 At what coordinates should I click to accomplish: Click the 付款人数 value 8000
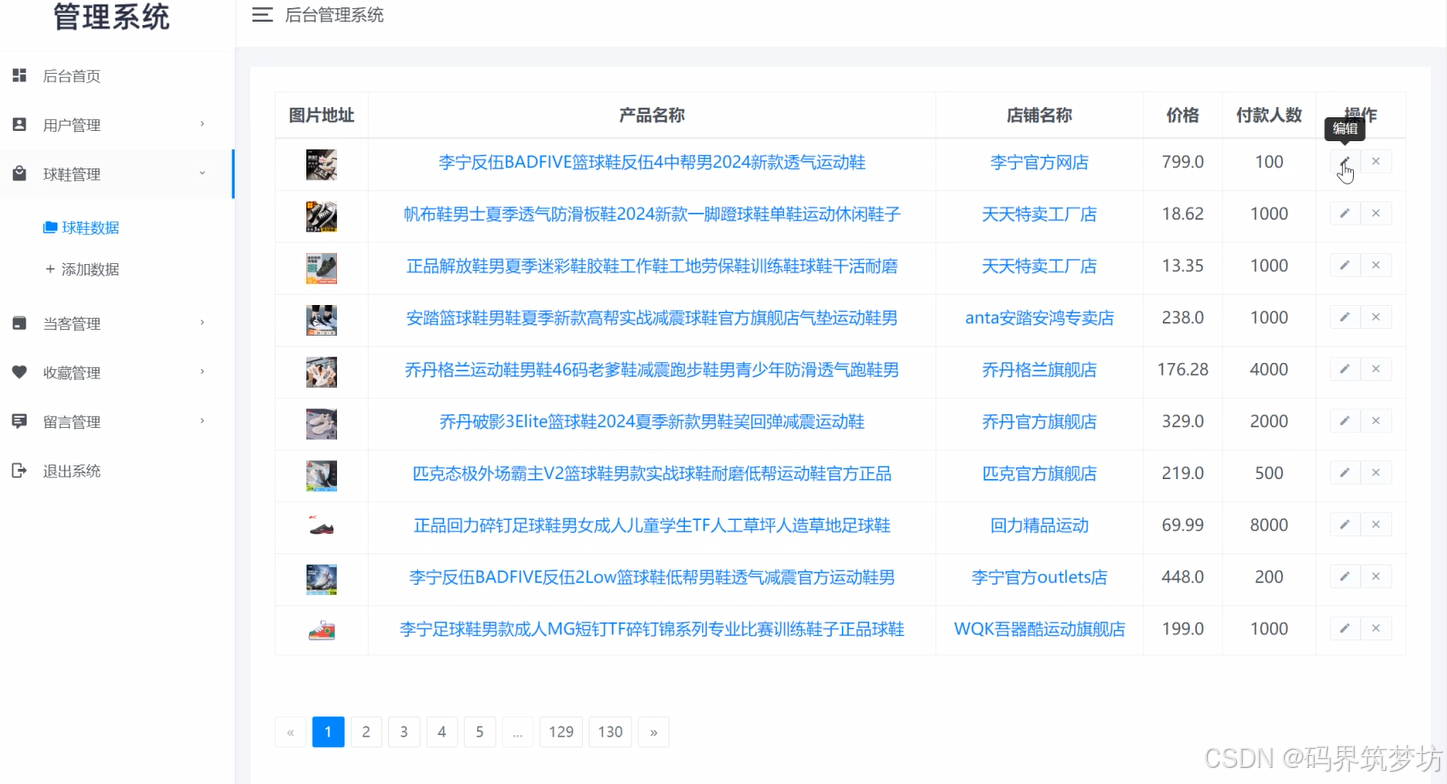pos(1269,525)
